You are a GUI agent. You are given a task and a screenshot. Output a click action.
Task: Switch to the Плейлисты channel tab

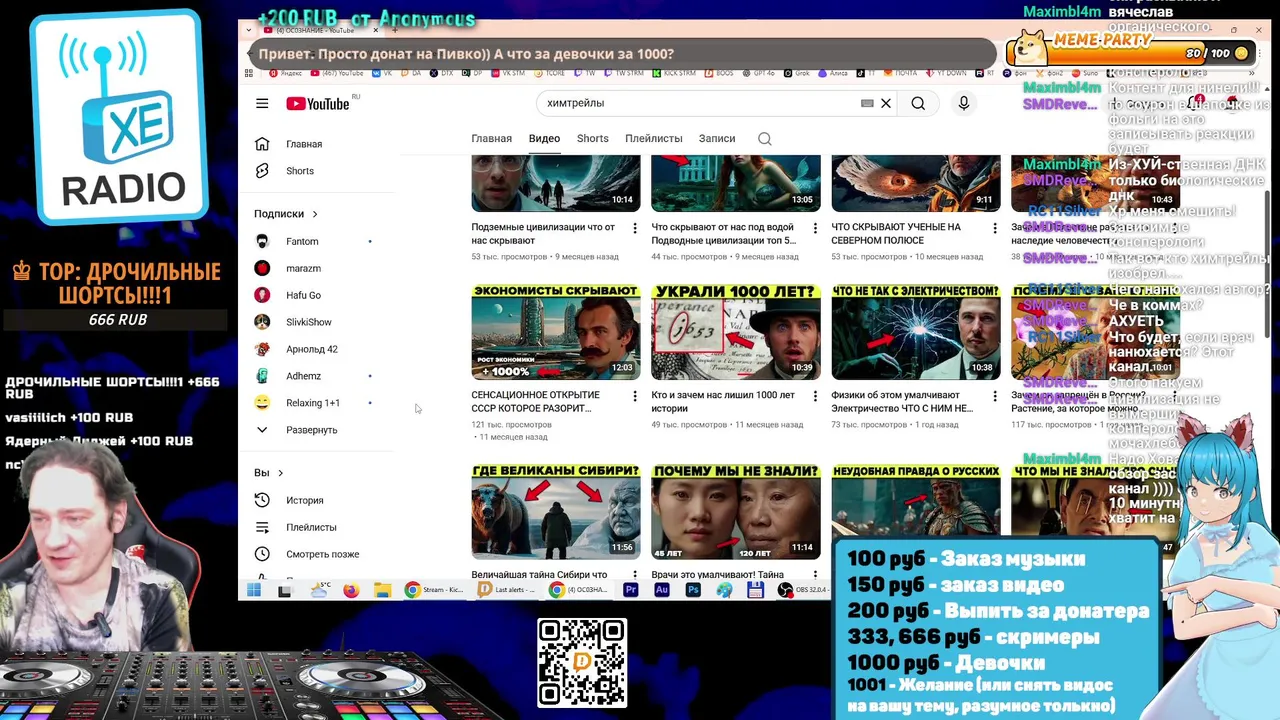click(x=654, y=139)
